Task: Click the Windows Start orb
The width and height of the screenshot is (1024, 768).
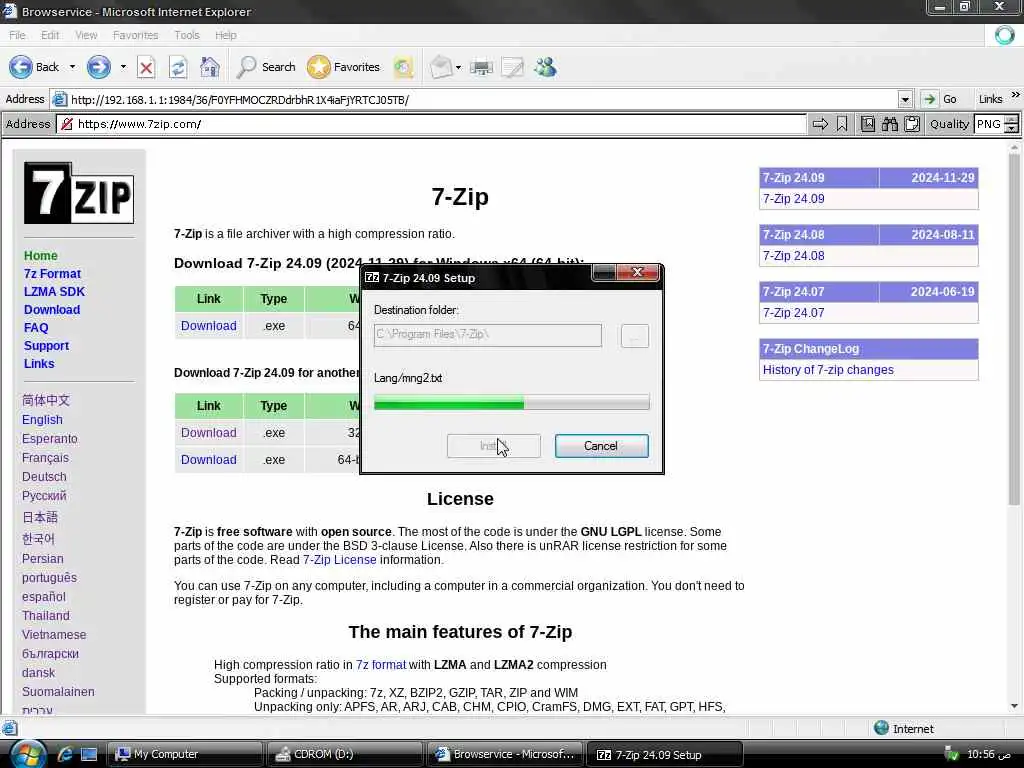Action: [27, 754]
